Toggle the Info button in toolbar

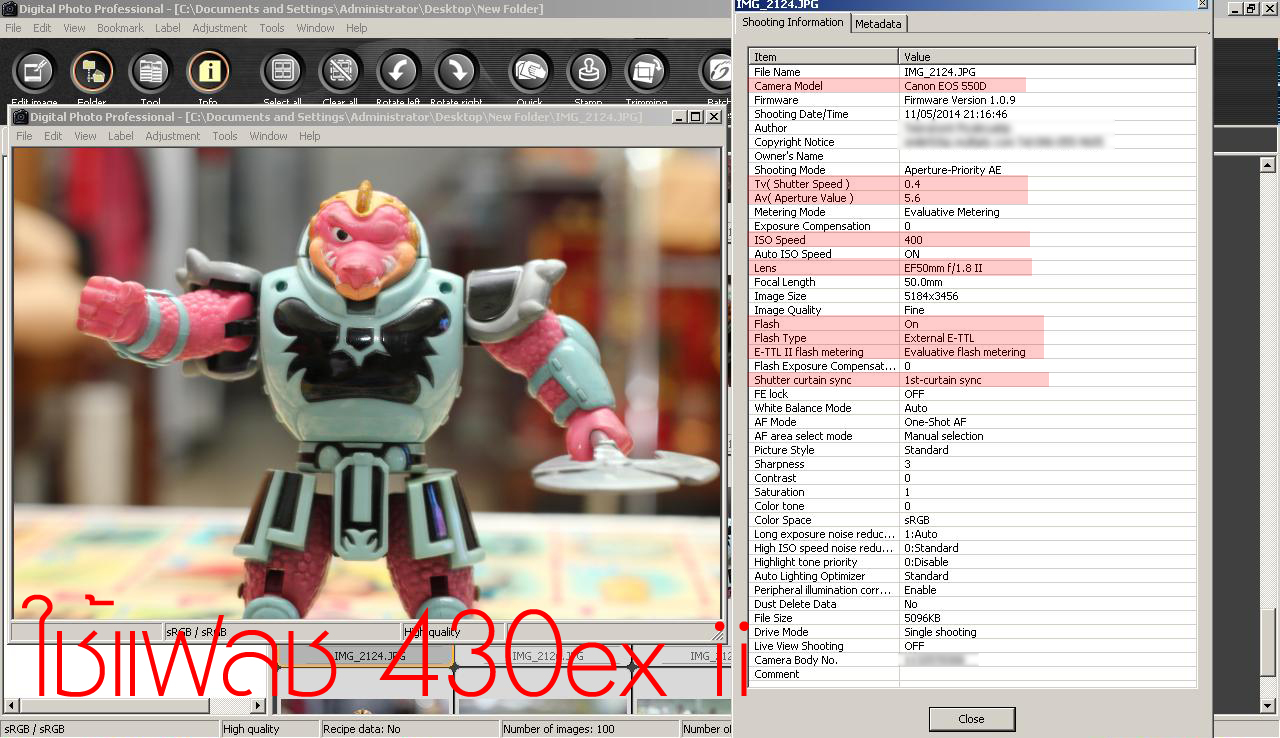click(x=208, y=72)
